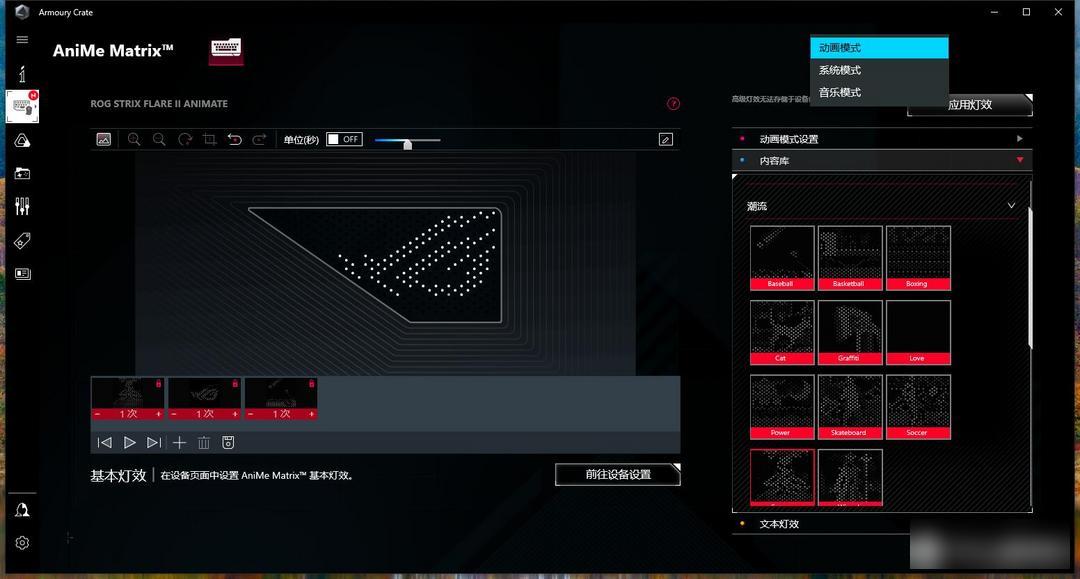Choose the Power animation thumbnail
Viewport: 1080px width, 579px height.
tap(782, 407)
